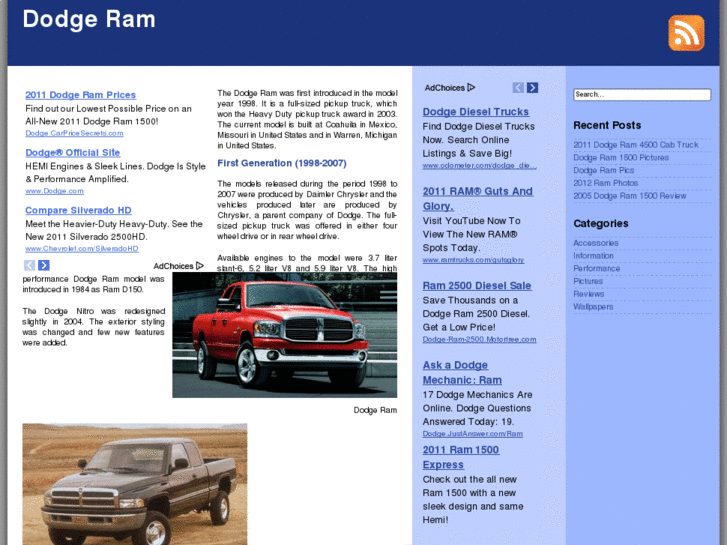Image resolution: width=727 pixels, height=545 pixels.
Task: Open Dodge® Official Site ad
Action: click(x=72, y=153)
